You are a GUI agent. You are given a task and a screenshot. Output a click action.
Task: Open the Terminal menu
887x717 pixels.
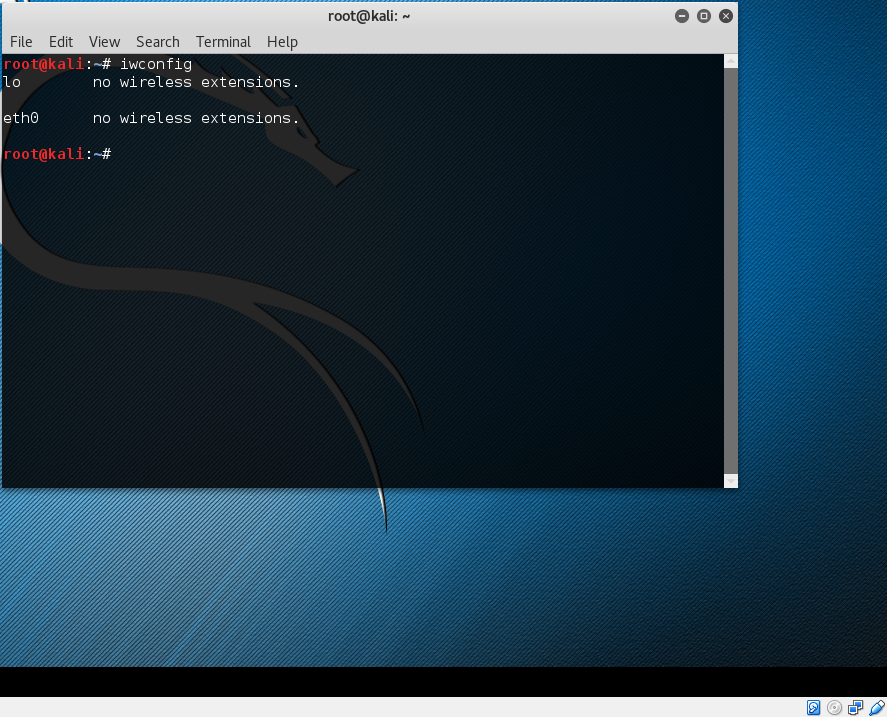click(223, 42)
